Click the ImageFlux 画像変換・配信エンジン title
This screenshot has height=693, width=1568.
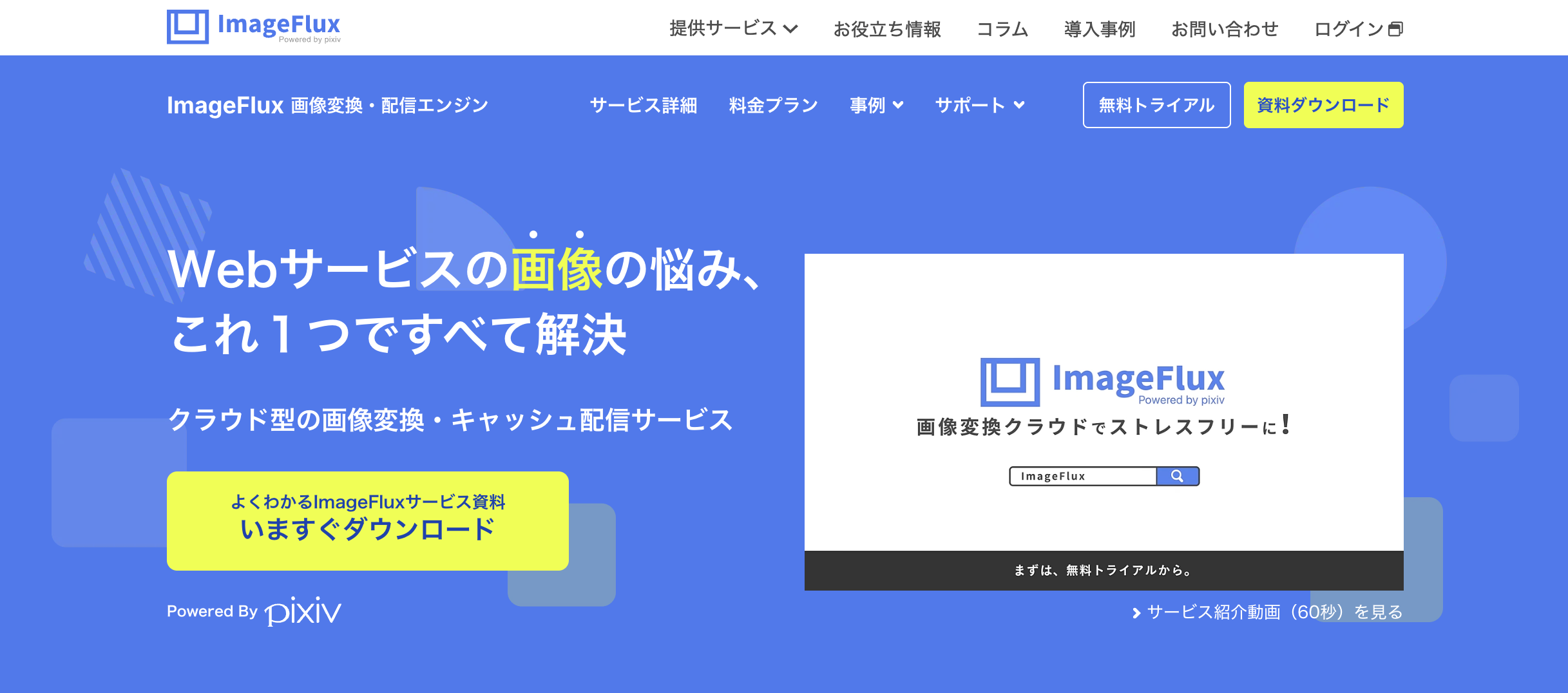[x=327, y=105]
